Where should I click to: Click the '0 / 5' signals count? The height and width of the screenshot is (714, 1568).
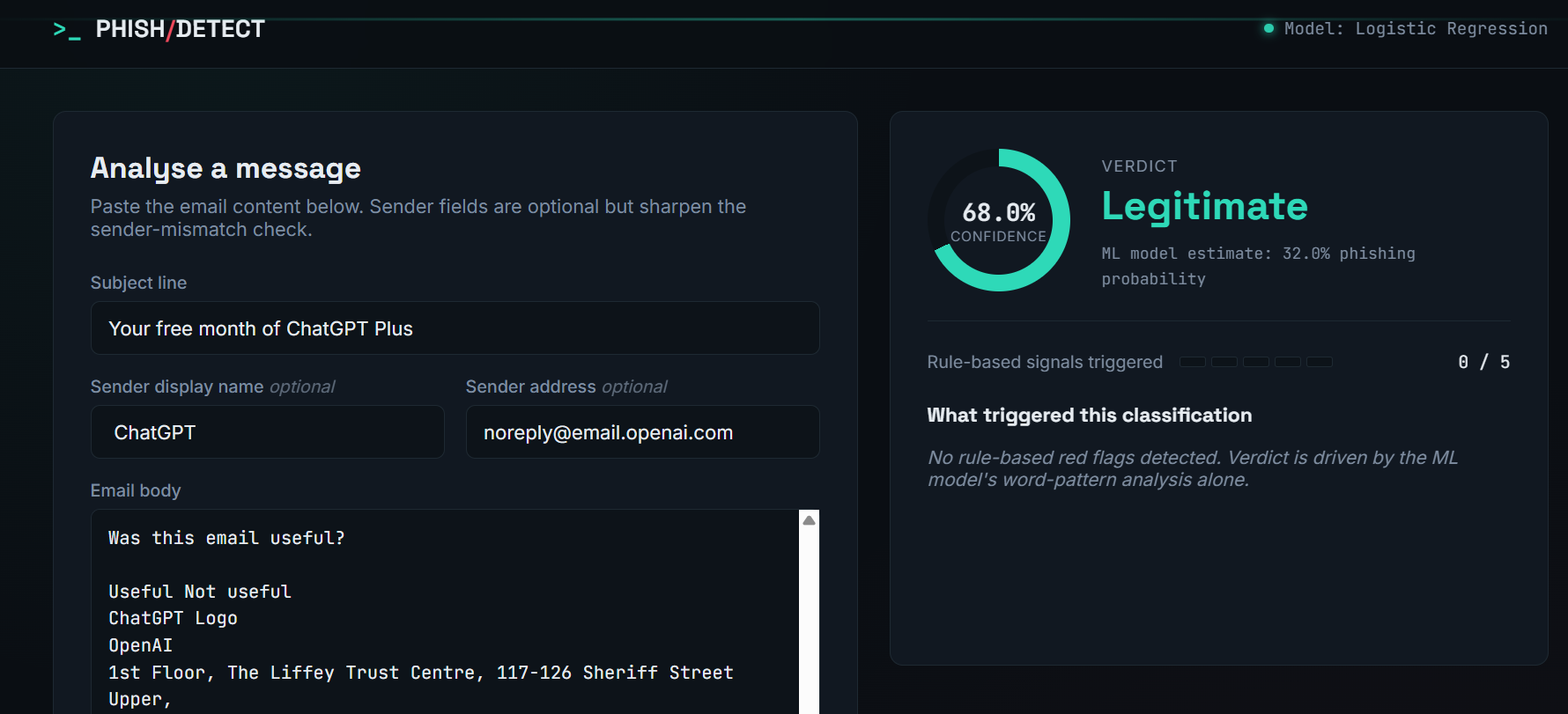click(x=1483, y=362)
